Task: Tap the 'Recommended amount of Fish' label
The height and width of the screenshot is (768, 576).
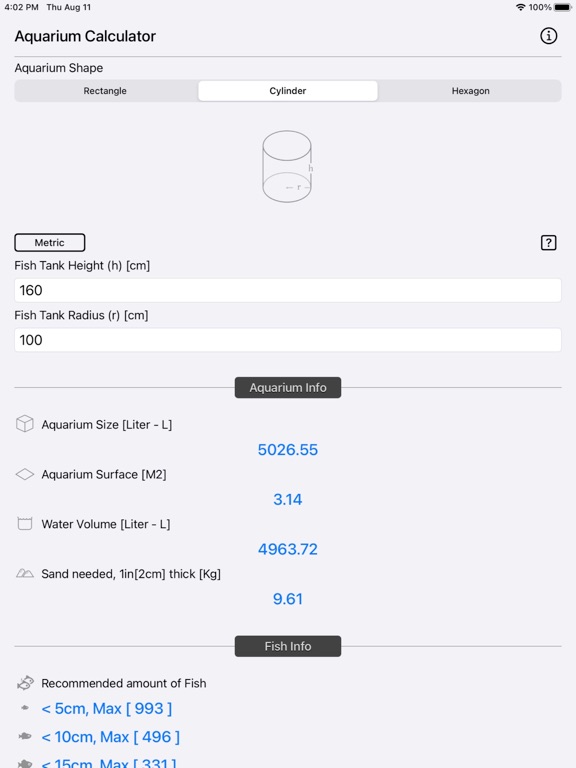Action: click(123, 683)
